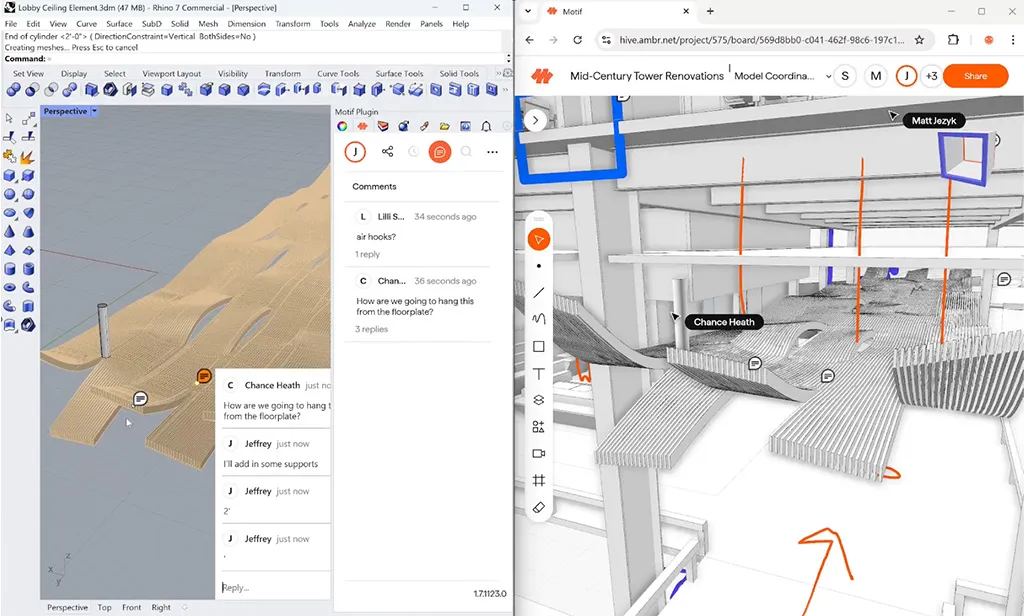Pick the Text tool in Motif toolbar

538,374
